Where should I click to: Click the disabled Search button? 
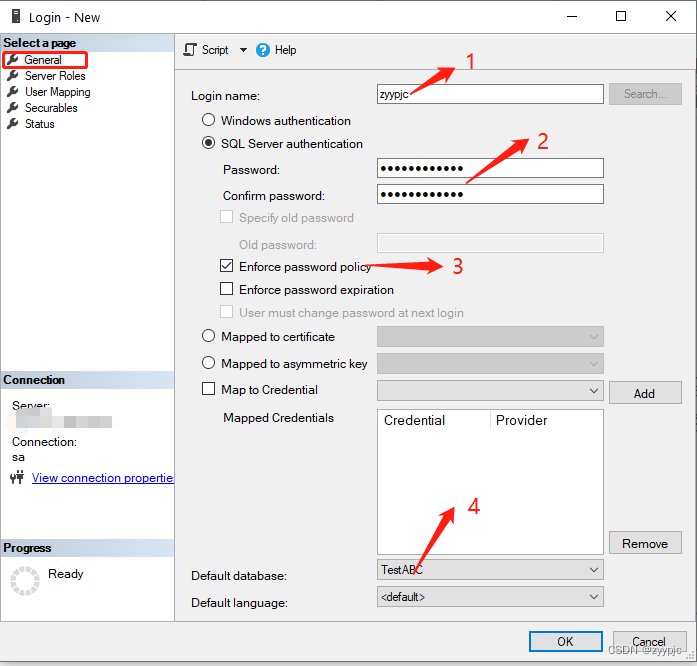[x=645, y=94]
